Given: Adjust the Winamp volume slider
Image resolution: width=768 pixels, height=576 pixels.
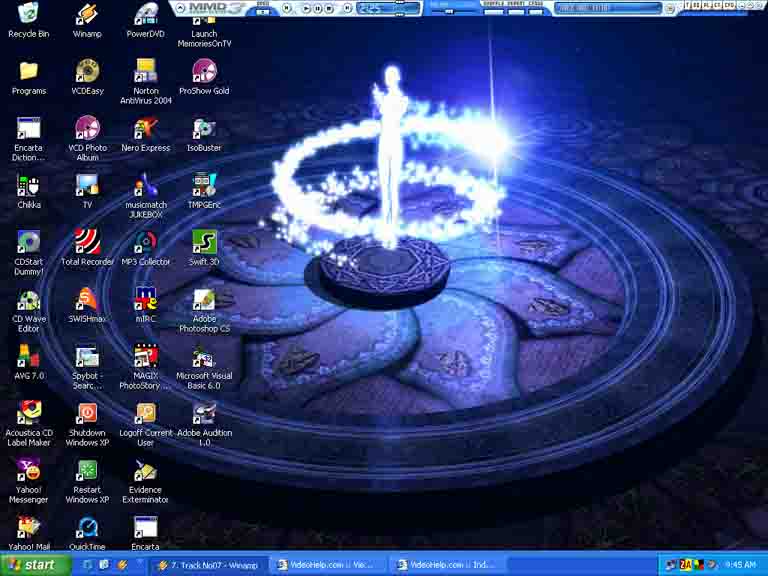Looking at the screenshot, I should pos(449,11).
